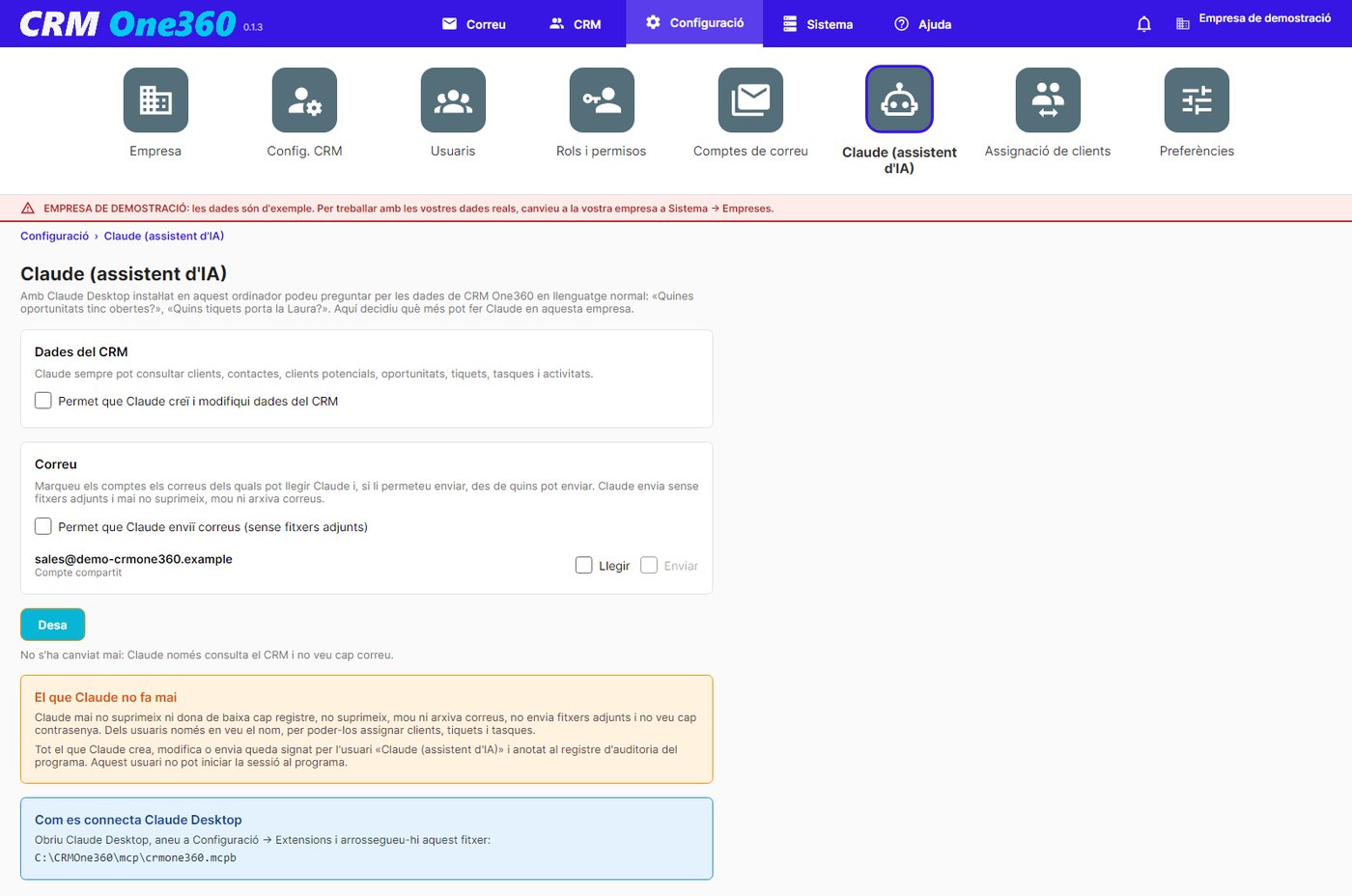Check Llegir for sales@demo-crmone360.example
Image resolution: width=1352 pixels, height=896 pixels.
584,566
